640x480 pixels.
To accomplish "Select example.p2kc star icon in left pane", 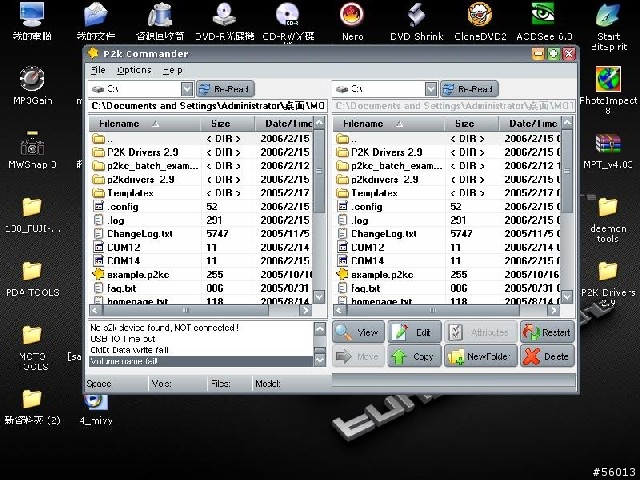I will pyautogui.click(x=98, y=274).
